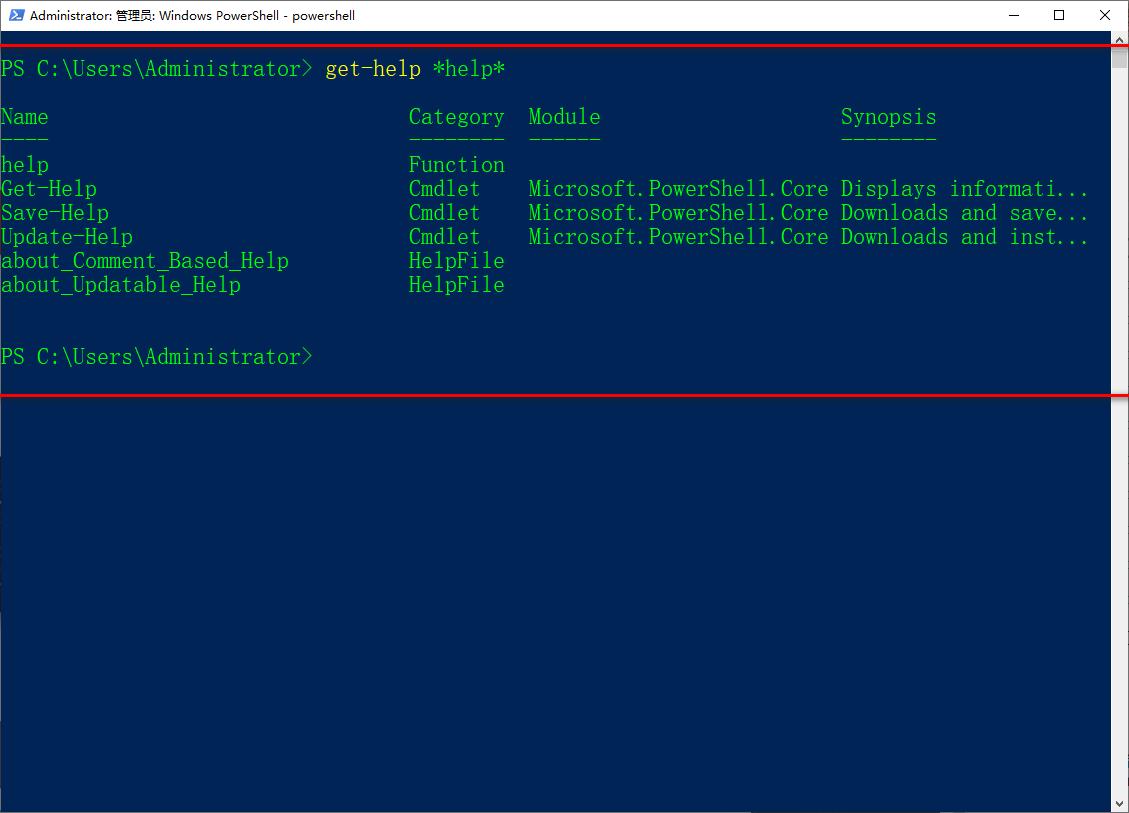Click 'about_Comment_Based_Help' entry
The image size is (1129, 813).
click(145, 261)
